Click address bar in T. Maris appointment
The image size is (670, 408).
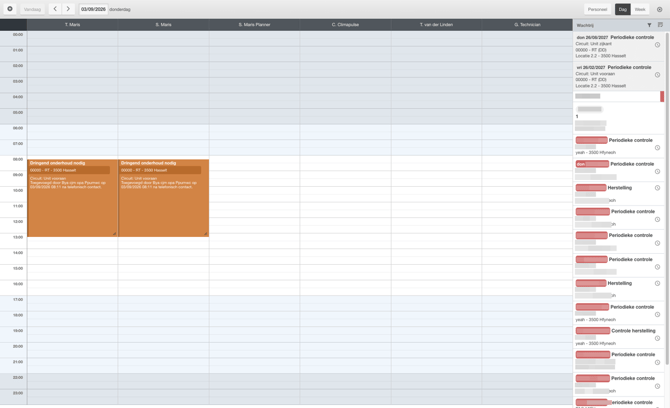(69, 170)
